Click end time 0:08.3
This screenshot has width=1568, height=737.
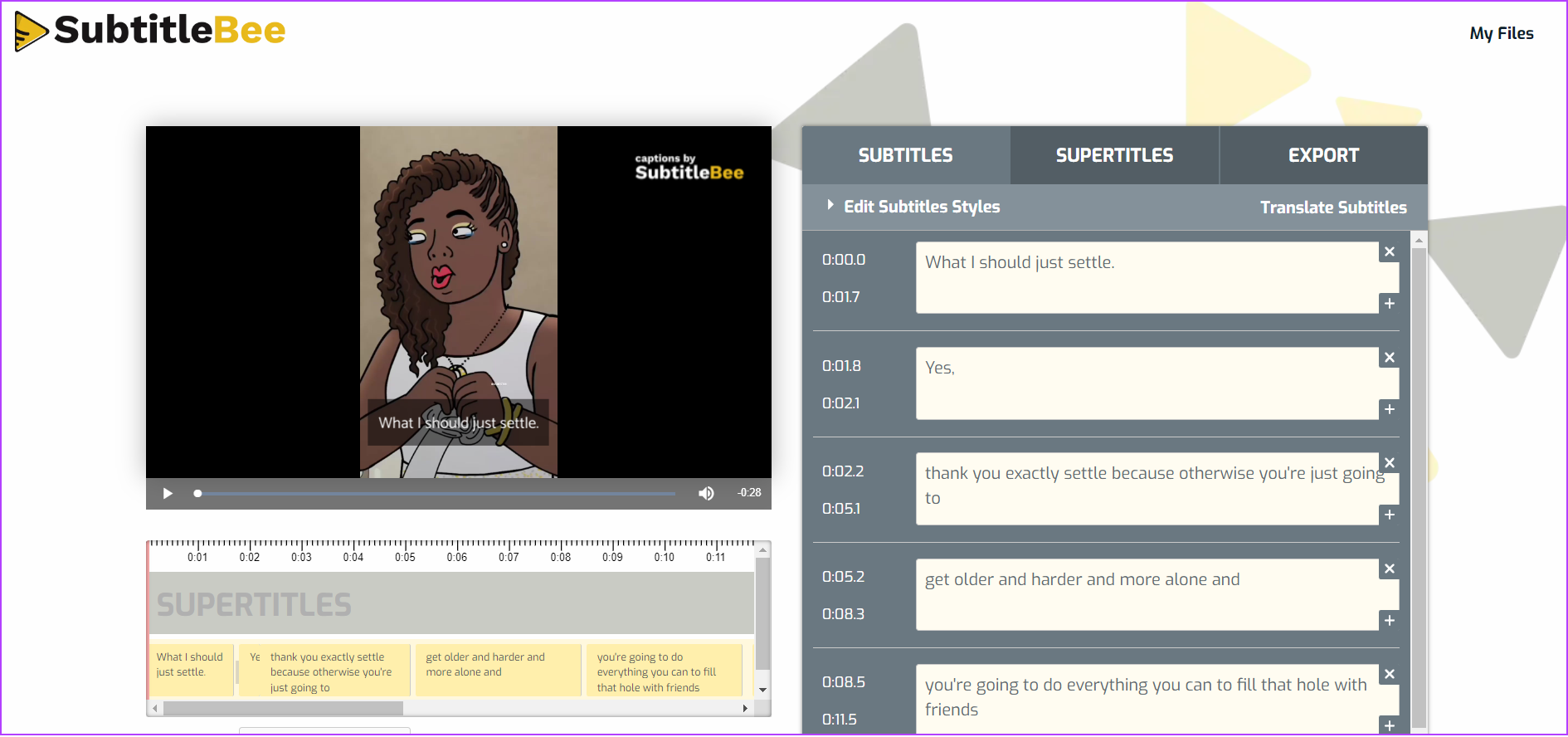point(843,614)
